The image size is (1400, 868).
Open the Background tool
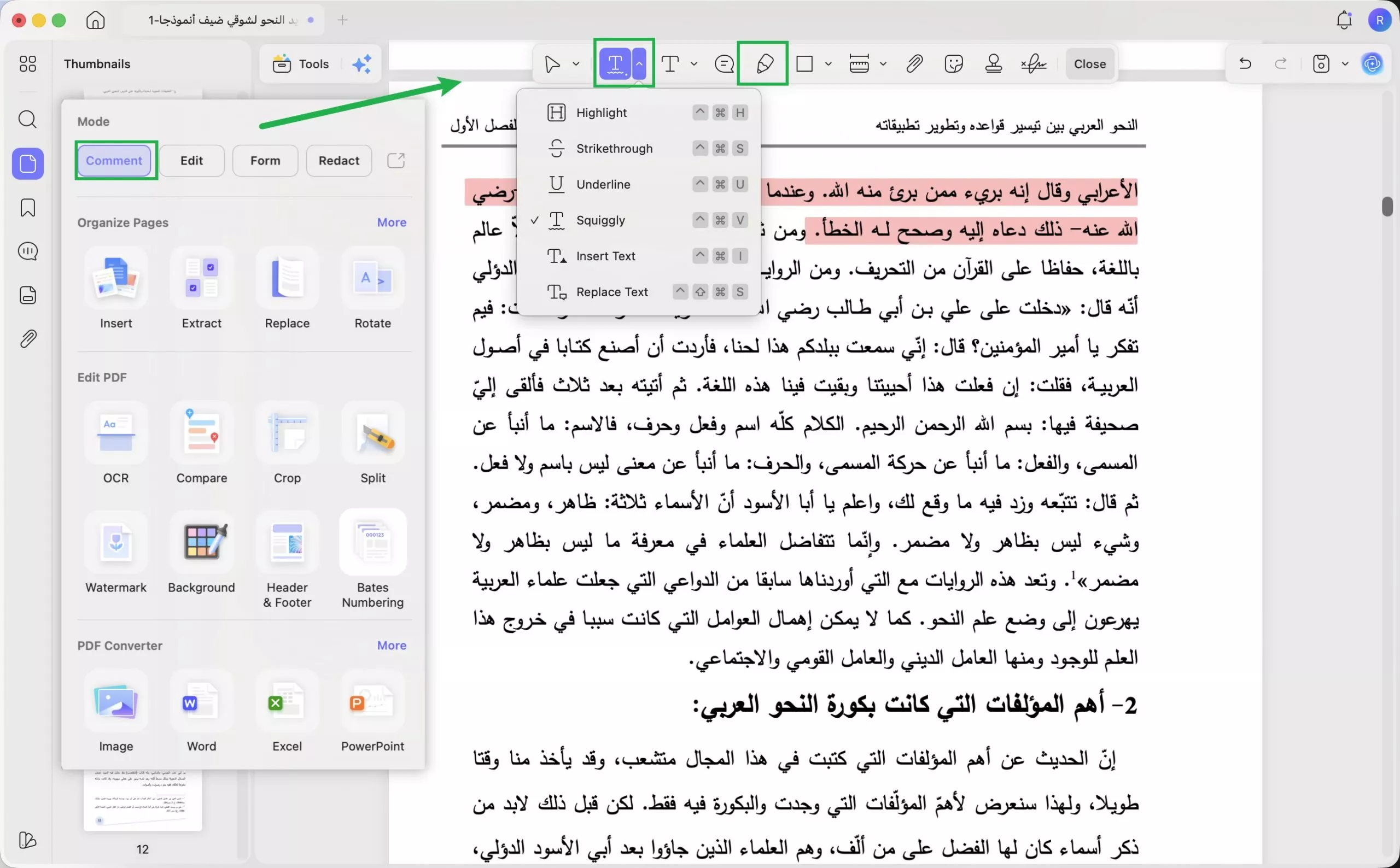tap(202, 553)
